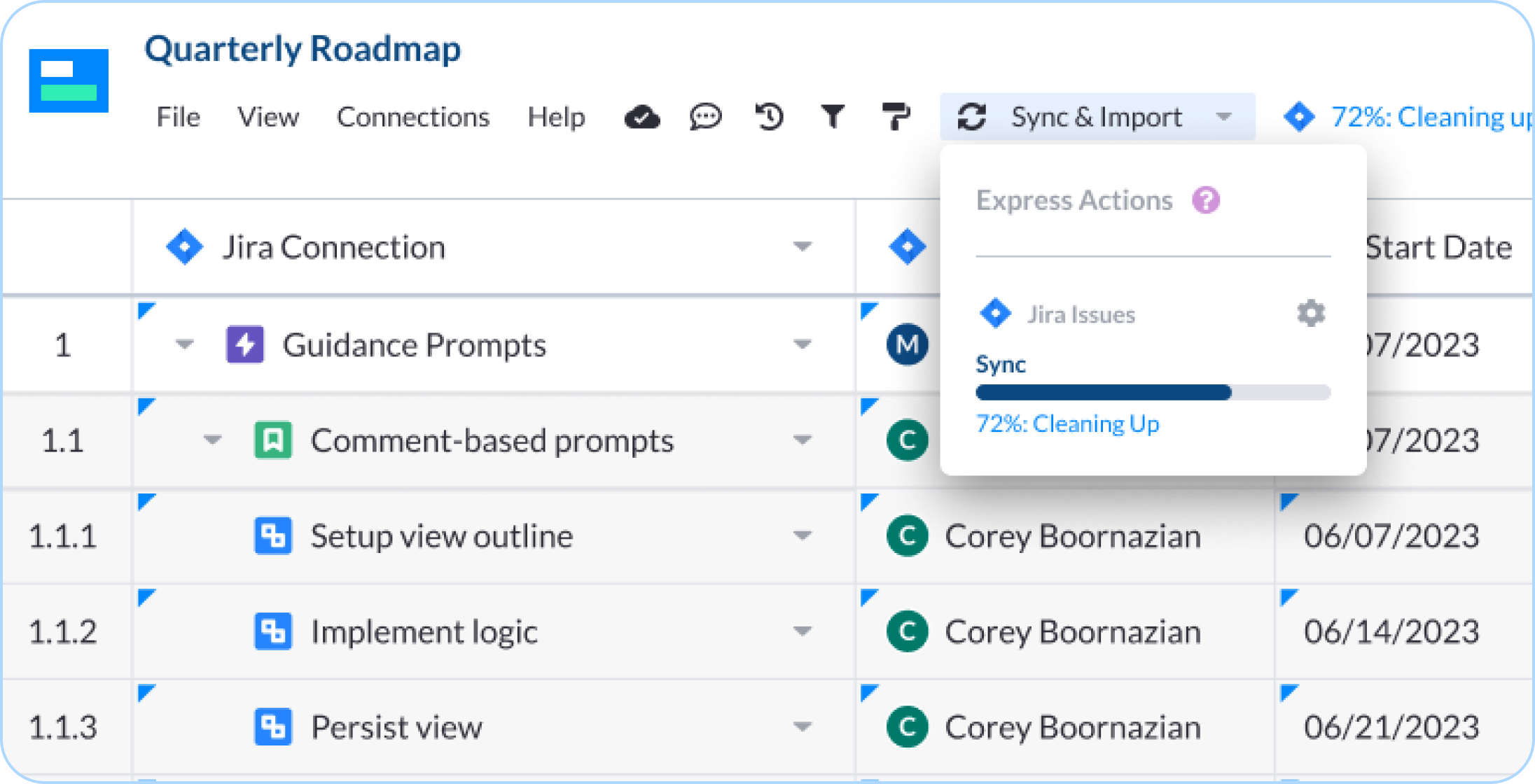Open dropdown arrow on Persist view cell
Viewport: 1535px width, 784px height.
click(x=803, y=727)
